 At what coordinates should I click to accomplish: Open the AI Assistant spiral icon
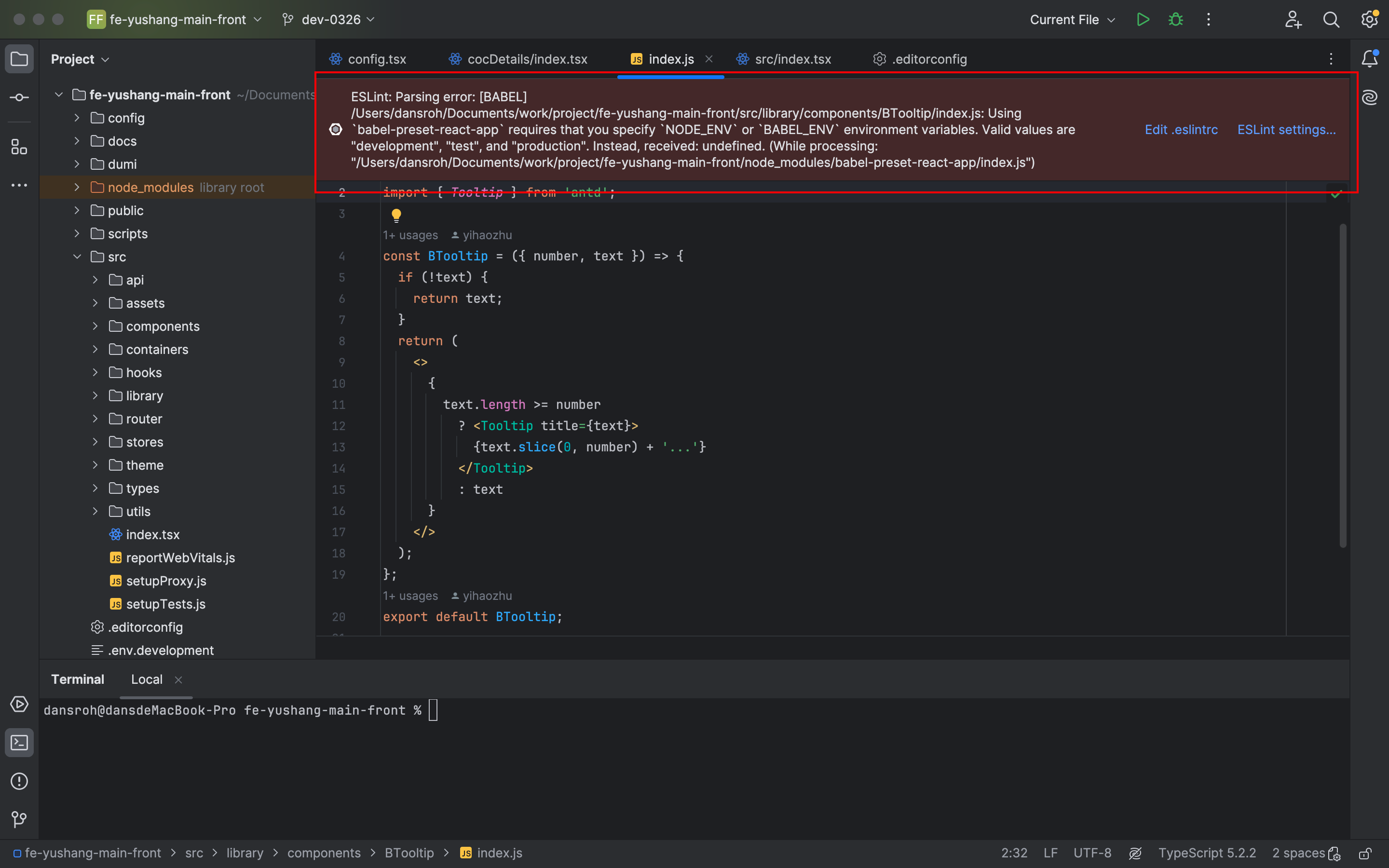click(x=1370, y=97)
